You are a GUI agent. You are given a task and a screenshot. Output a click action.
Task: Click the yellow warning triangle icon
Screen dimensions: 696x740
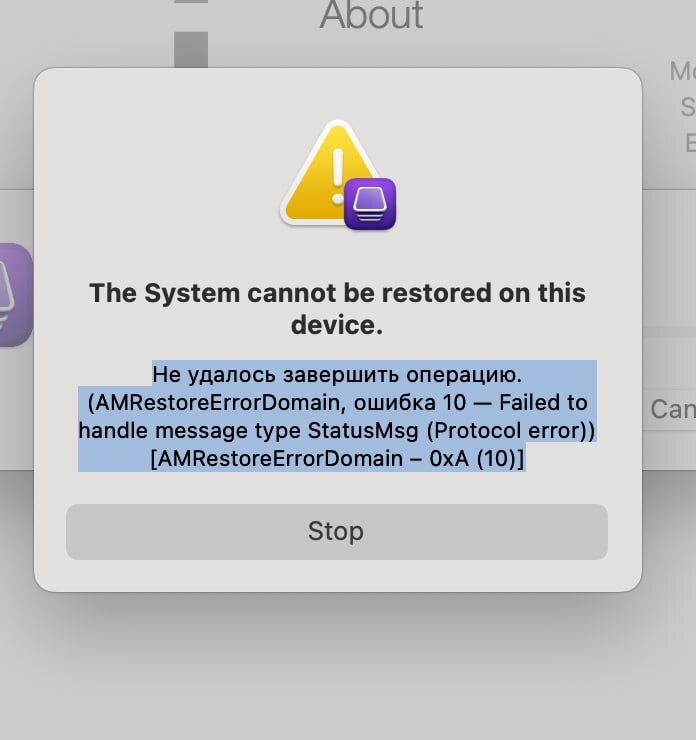[x=320, y=180]
